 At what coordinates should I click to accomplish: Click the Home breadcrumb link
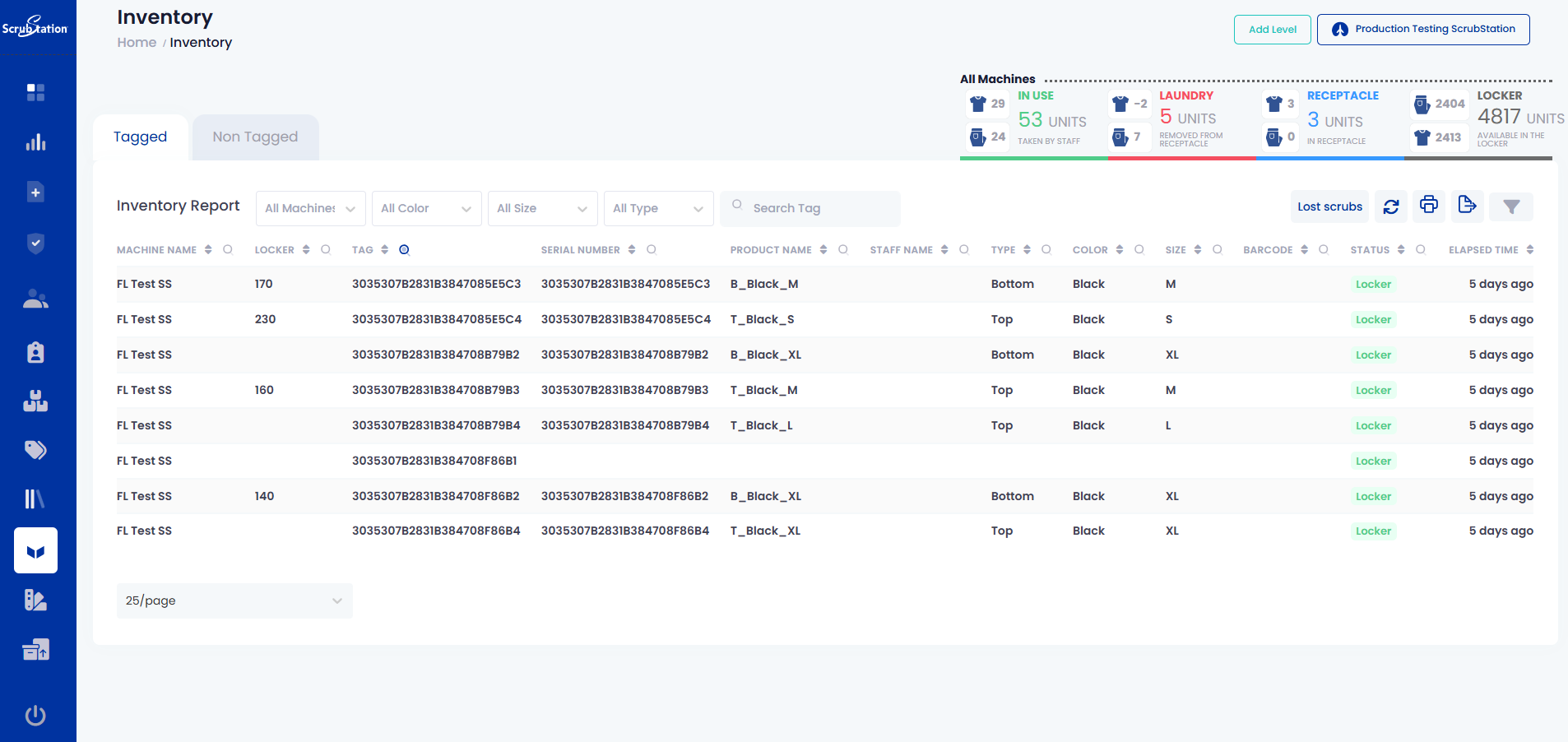137,43
